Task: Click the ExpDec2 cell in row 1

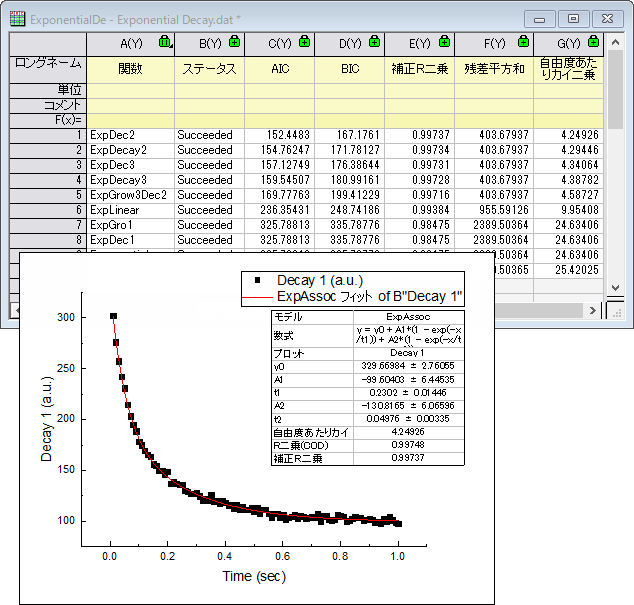Action: pos(130,134)
